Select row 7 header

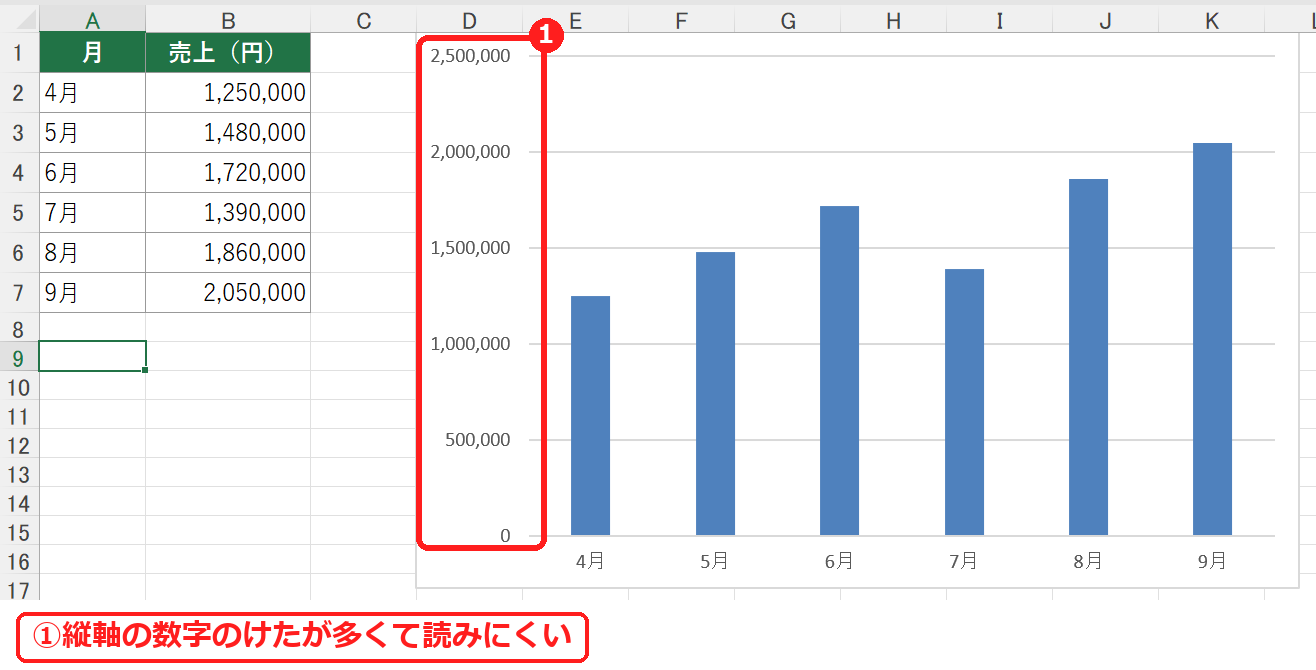(19, 293)
